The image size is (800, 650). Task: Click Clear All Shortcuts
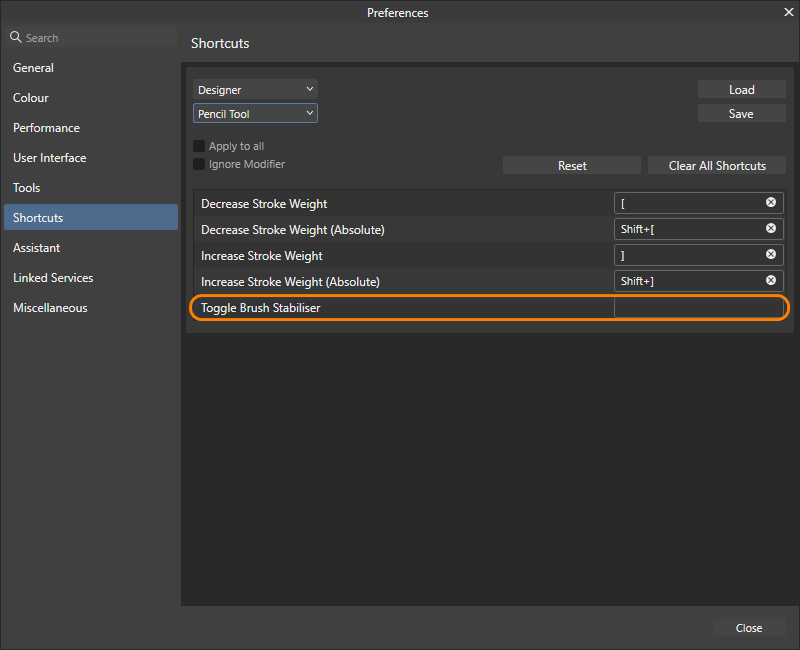(716, 164)
